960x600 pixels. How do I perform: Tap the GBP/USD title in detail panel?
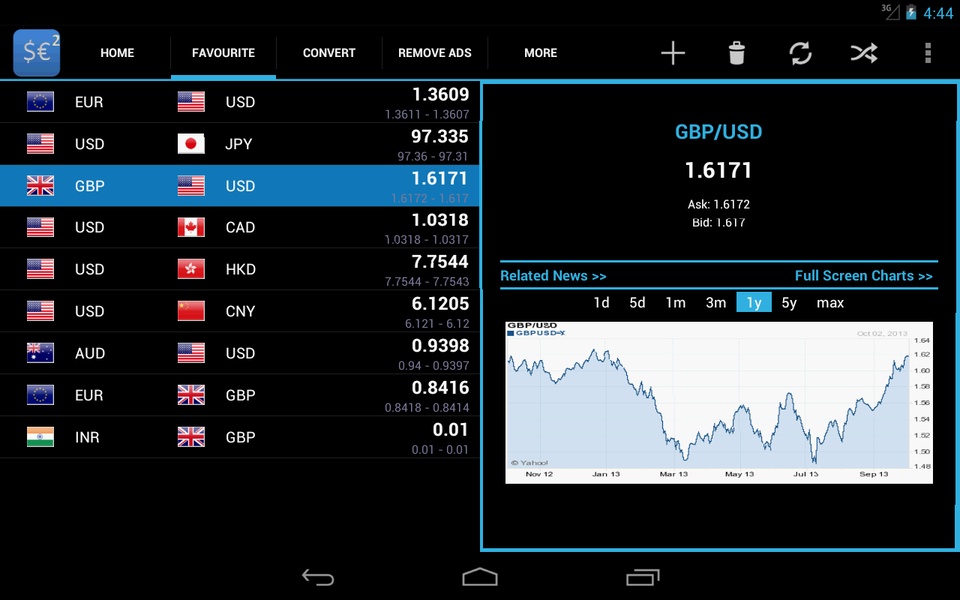(x=718, y=132)
